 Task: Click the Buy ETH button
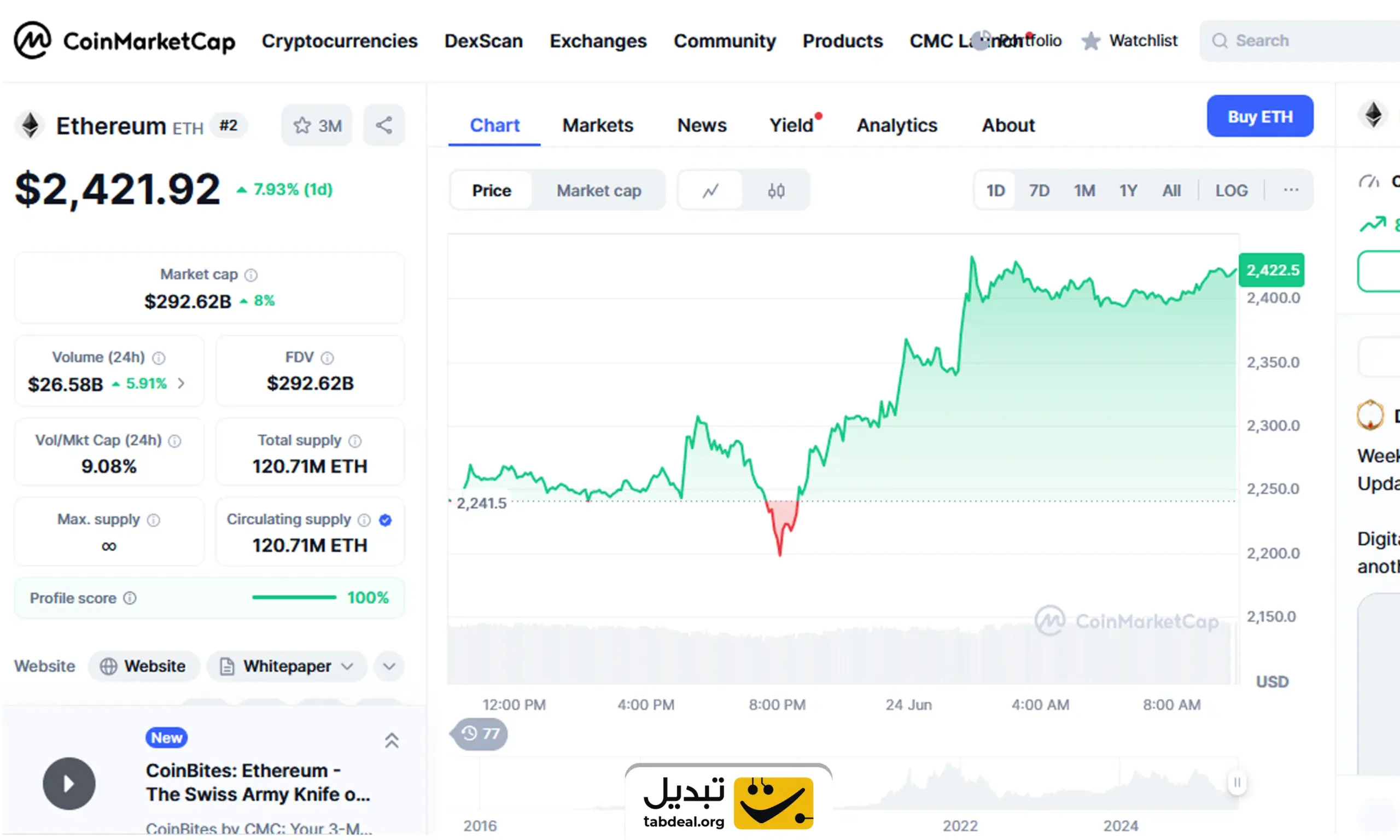click(x=1259, y=116)
